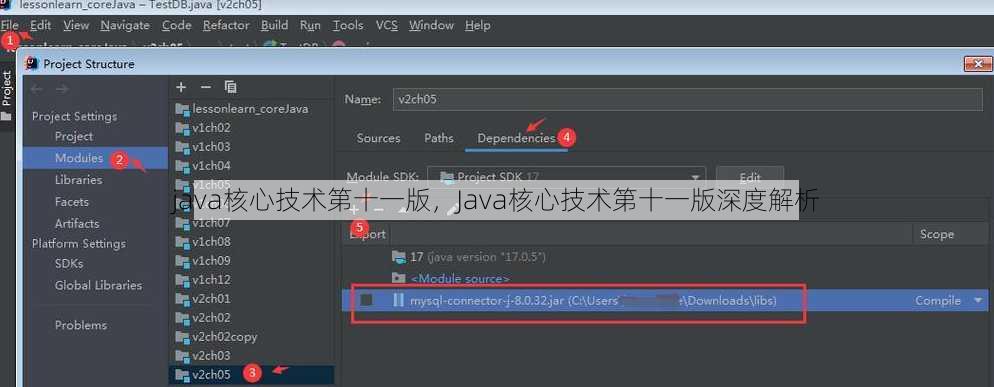This screenshot has width=994, height=387.
Task: Select Global Libraries under Platform Settings
Action: tap(98, 285)
